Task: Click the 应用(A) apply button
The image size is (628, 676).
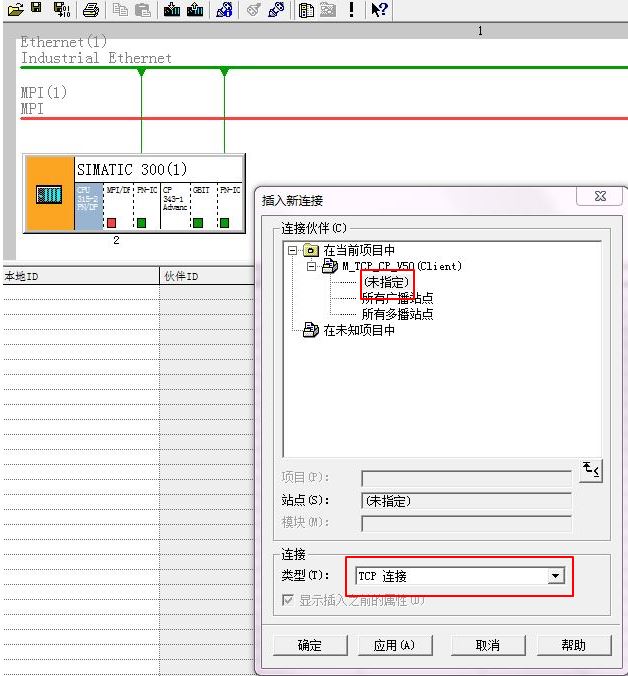Action: point(395,645)
